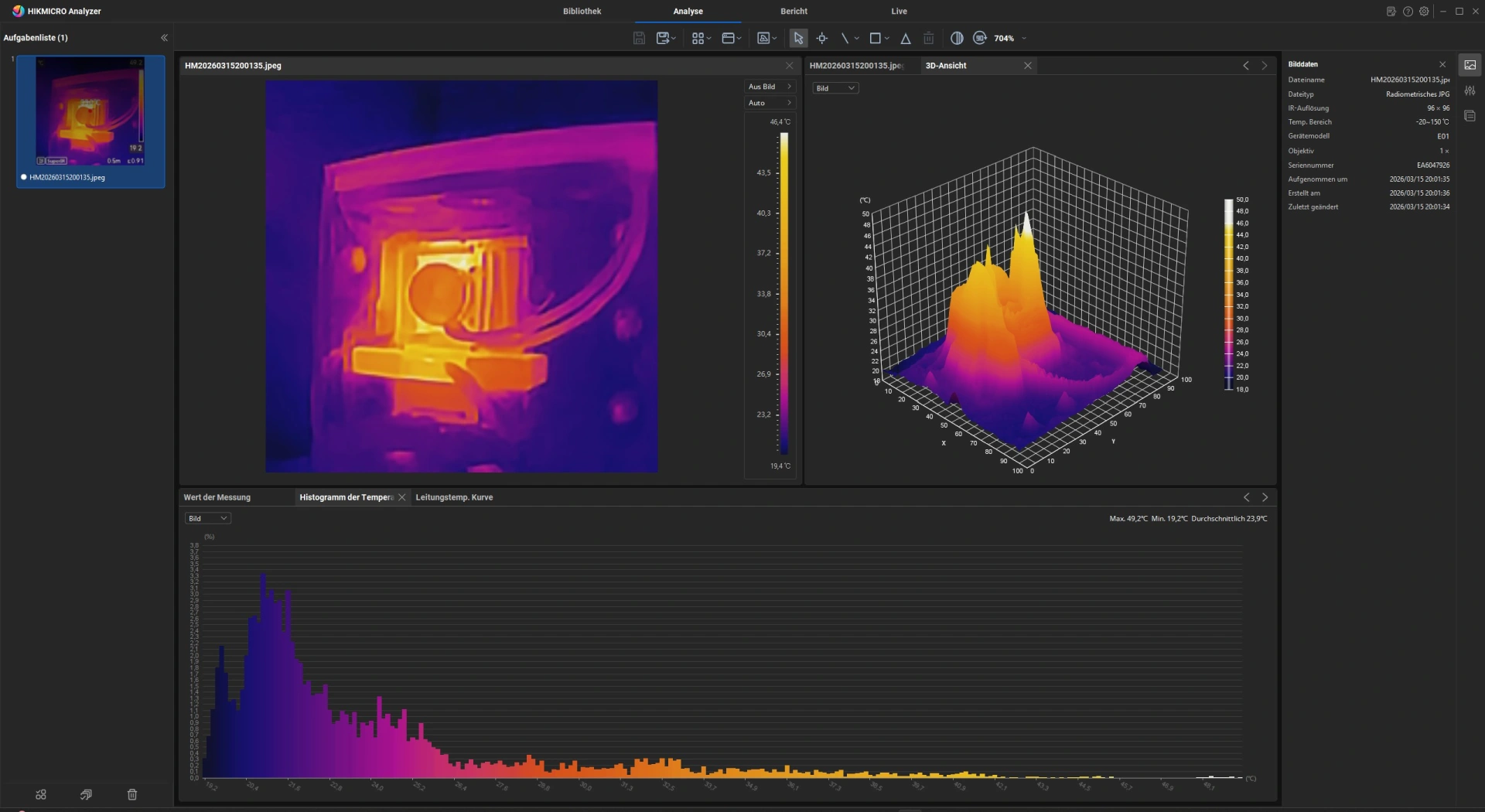Screen dimensions: 1485x812
Task: Click the vertical temperature color scale bar
Action: click(x=783, y=294)
